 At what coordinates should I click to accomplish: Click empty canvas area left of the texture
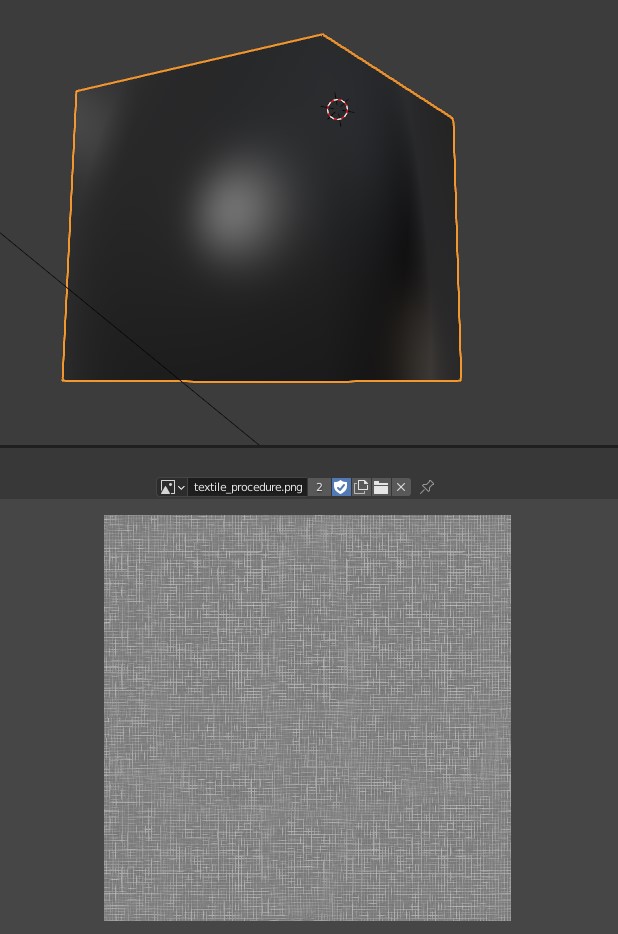[50, 717]
